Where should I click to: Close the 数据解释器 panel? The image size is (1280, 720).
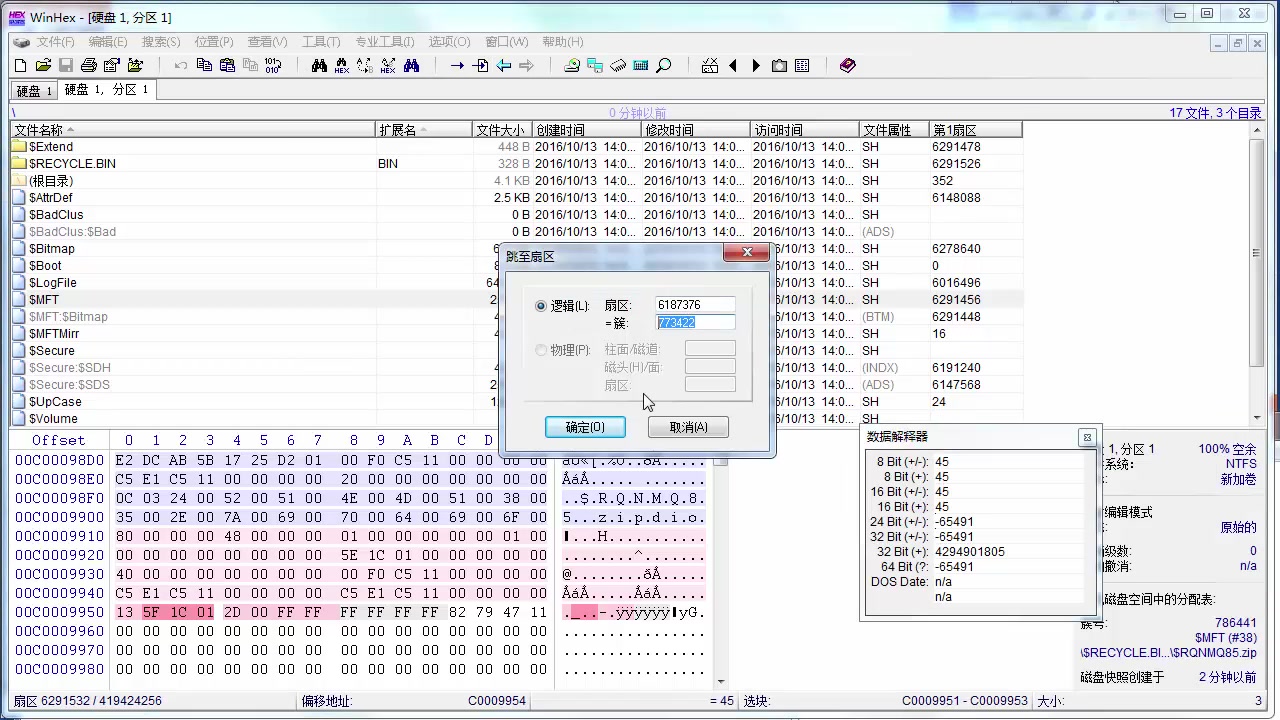click(1087, 437)
